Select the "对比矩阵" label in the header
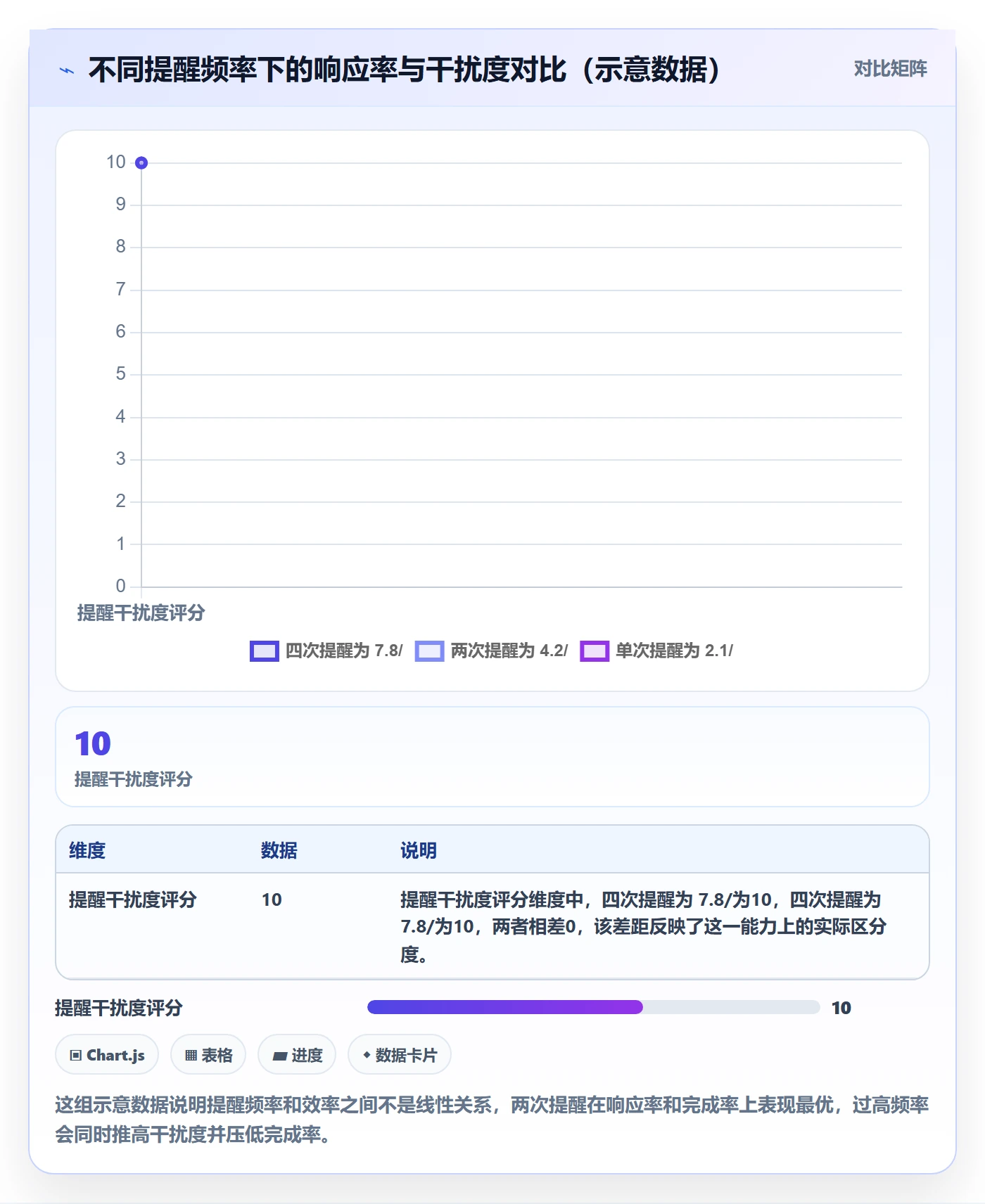Screen dimensions: 985x1204 [890, 68]
